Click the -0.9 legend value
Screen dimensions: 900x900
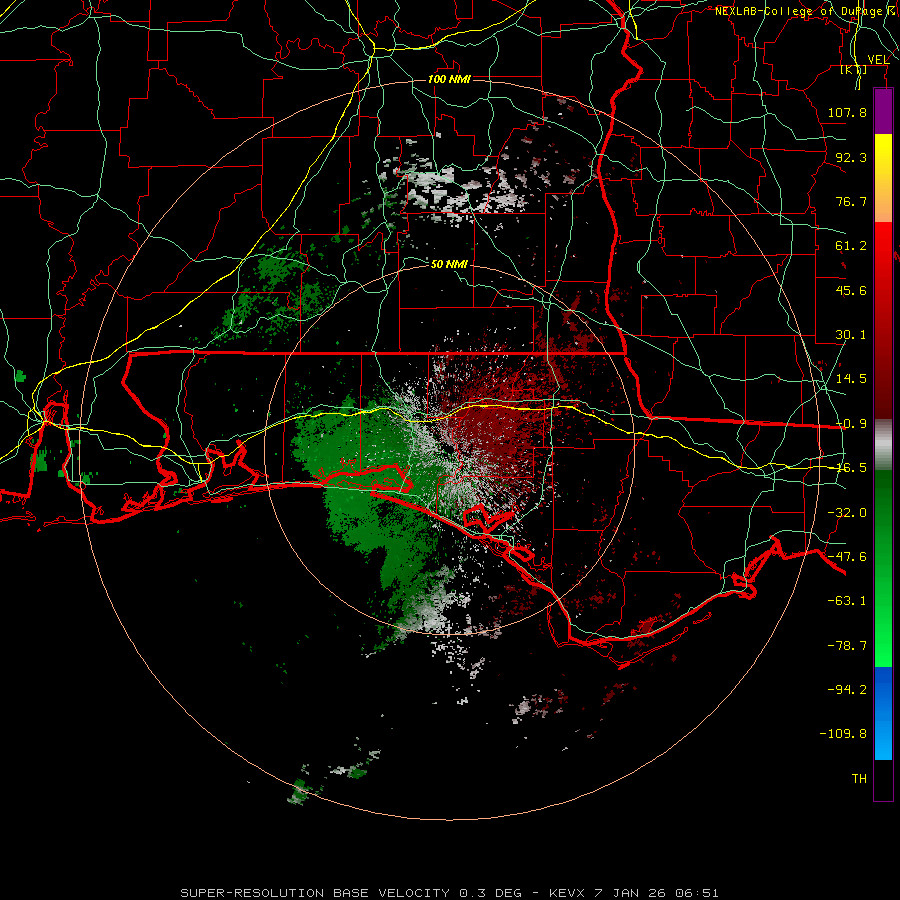tap(851, 424)
